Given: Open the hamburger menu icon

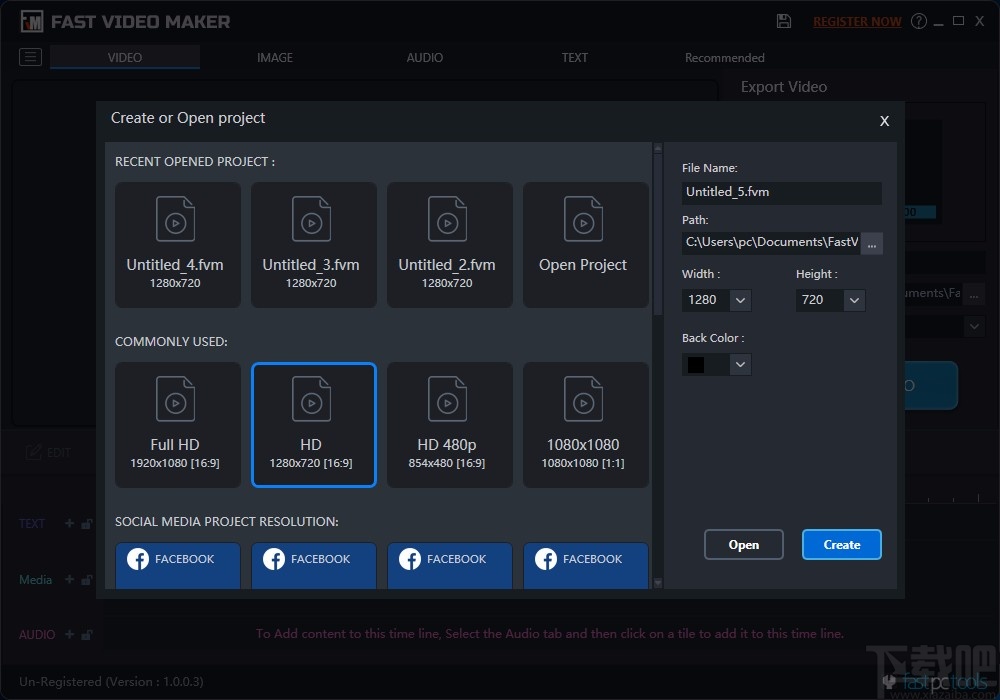Looking at the screenshot, I should click(x=30, y=57).
